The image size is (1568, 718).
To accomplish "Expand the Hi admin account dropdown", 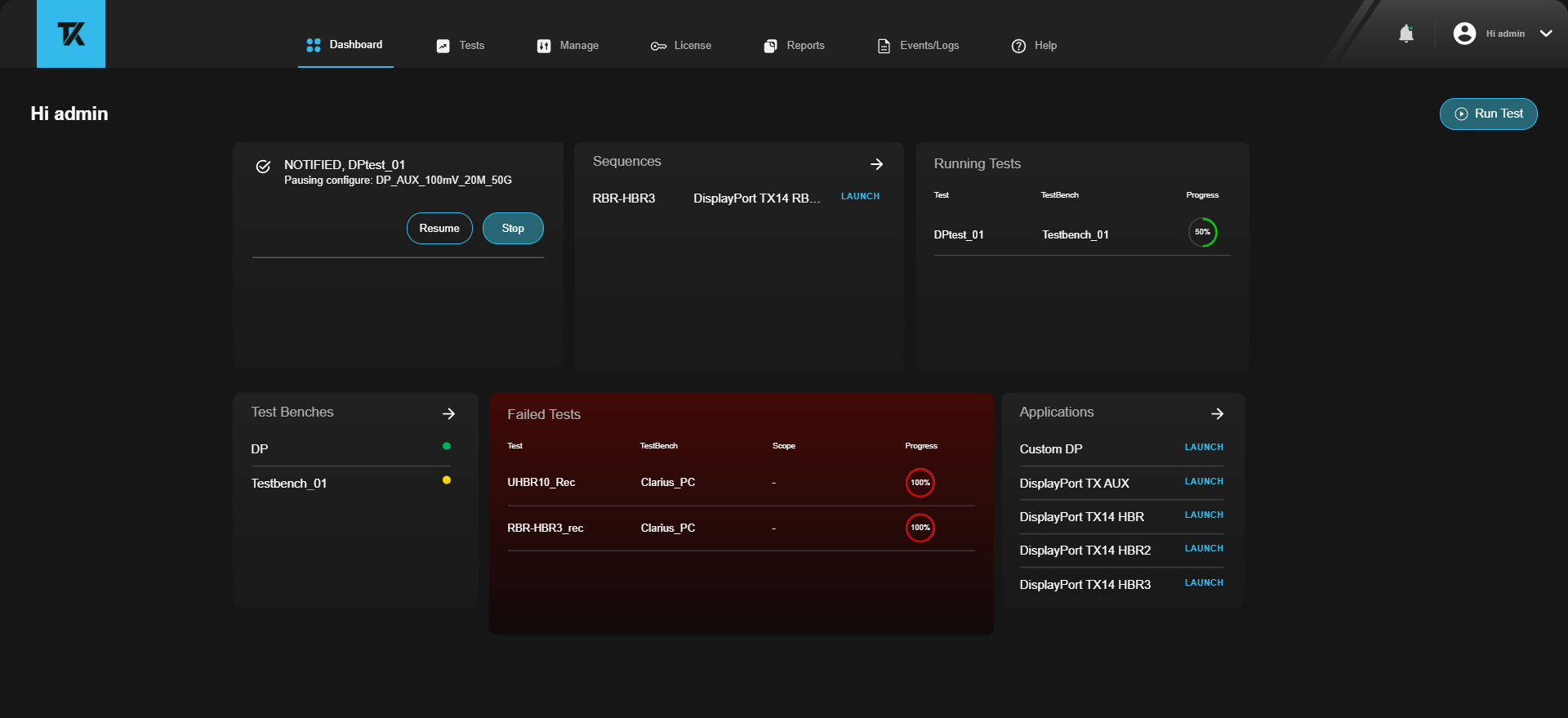I will [1546, 33].
